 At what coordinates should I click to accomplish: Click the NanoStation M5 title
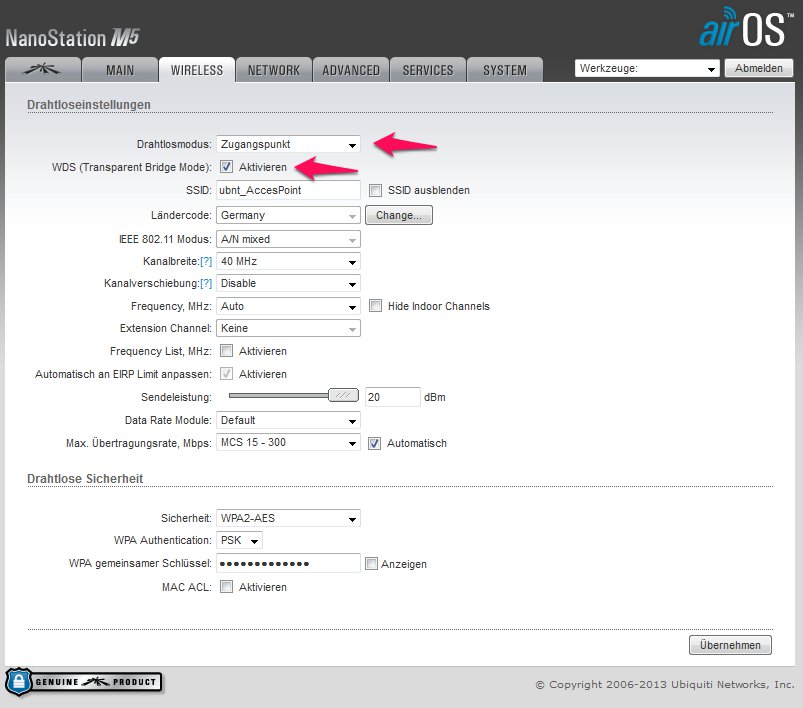tap(72, 38)
